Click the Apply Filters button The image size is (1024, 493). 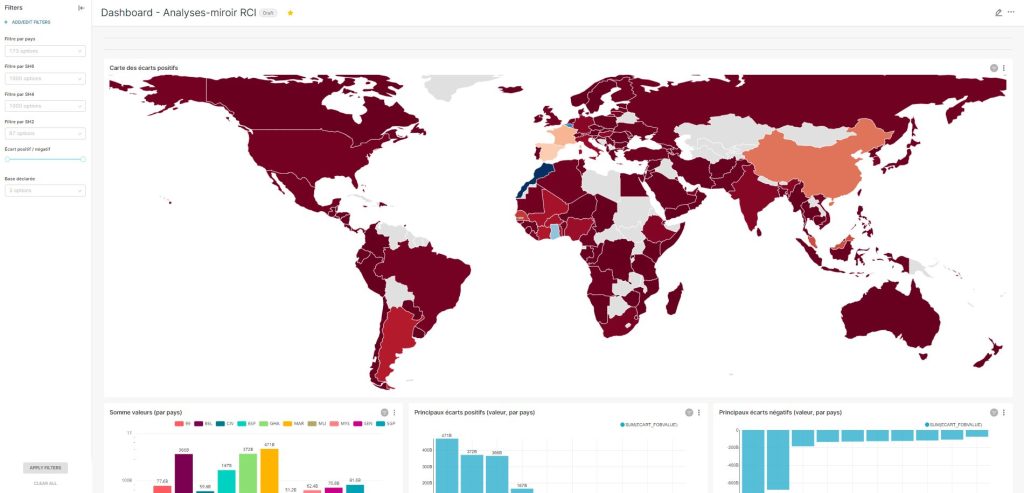[45, 468]
